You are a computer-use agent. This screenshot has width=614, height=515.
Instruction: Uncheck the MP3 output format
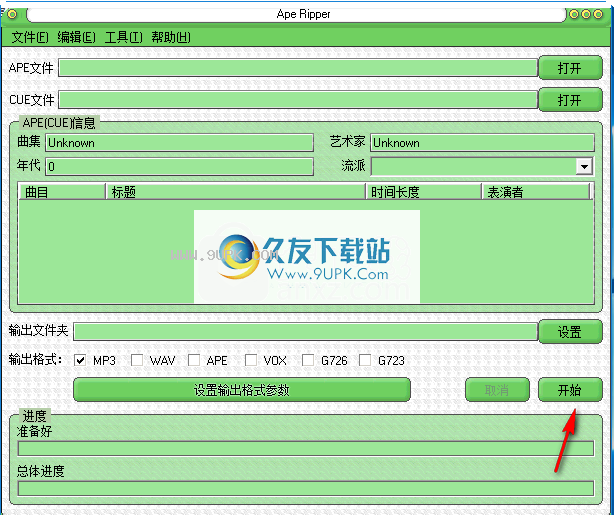pyautogui.click(x=80, y=360)
